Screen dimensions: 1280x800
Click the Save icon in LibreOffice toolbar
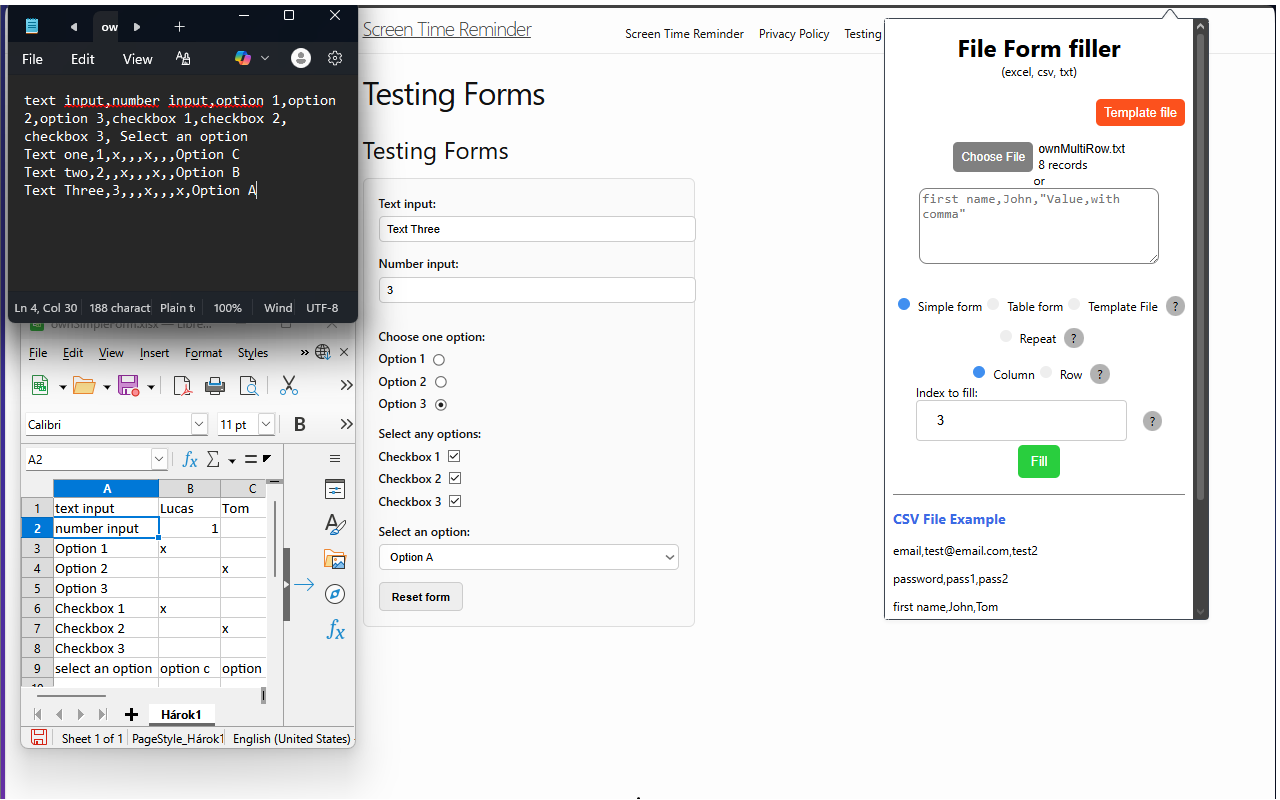tap(128, 385)
